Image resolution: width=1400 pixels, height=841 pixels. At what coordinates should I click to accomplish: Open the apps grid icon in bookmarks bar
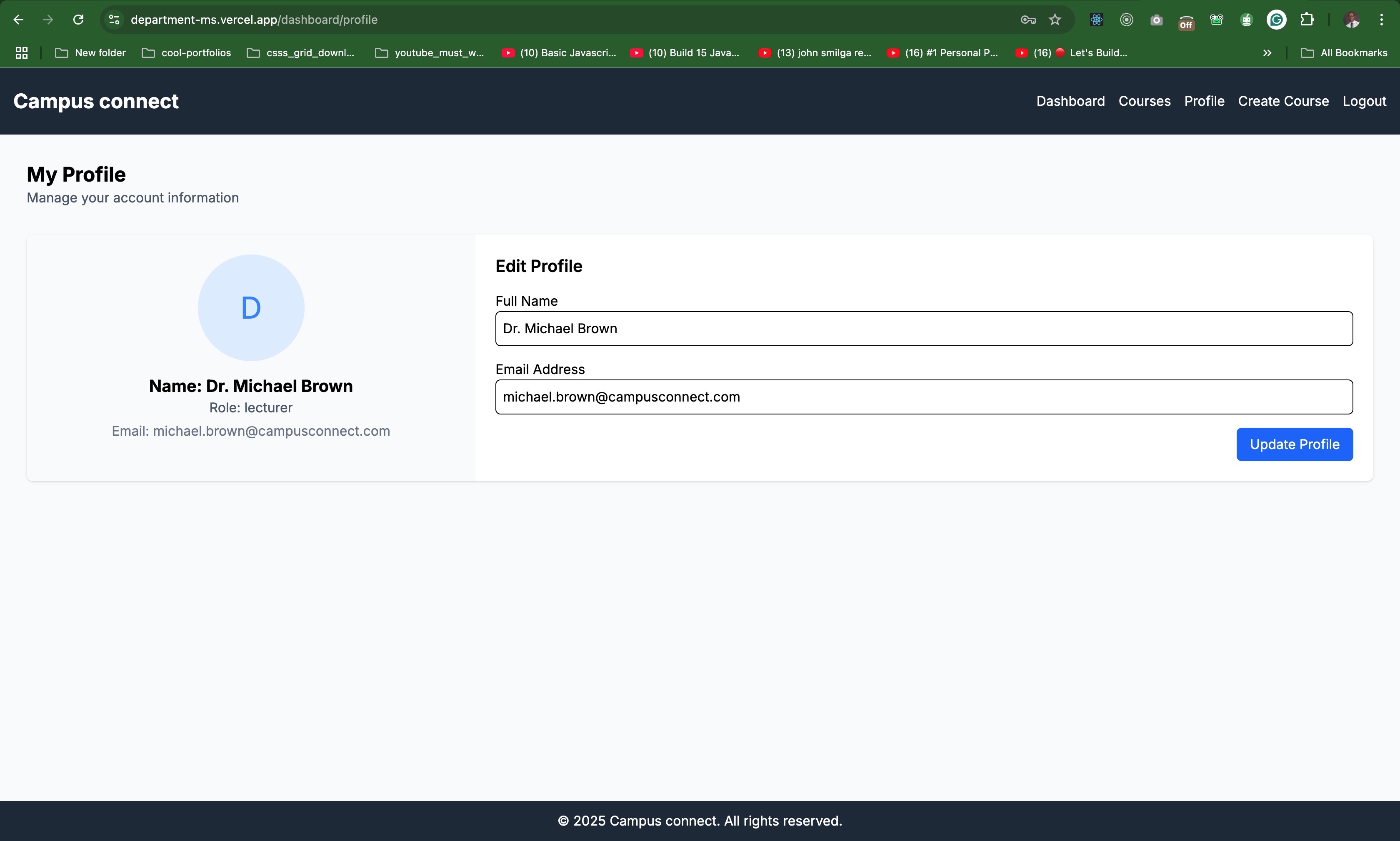pos(22,53)
